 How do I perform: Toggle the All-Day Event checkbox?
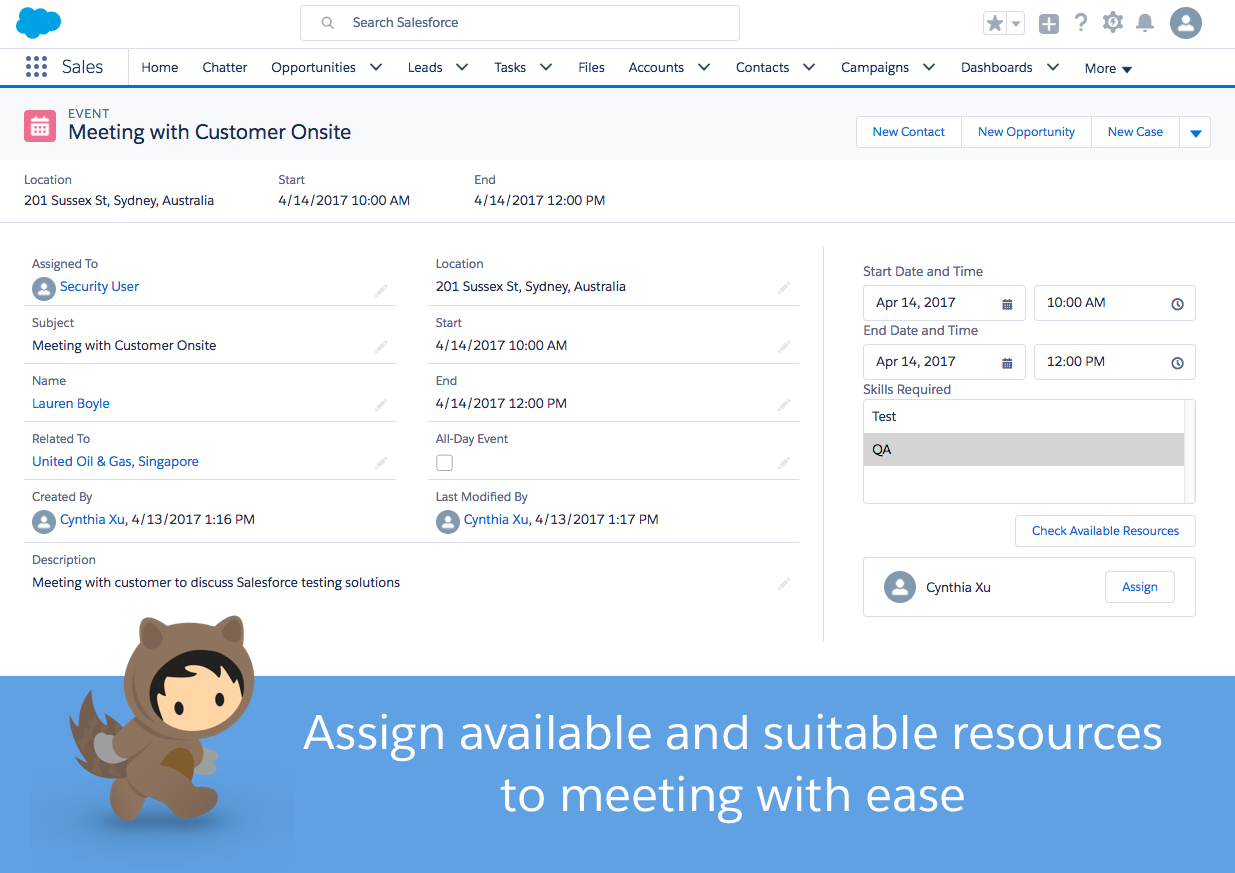[x=445, y=463]
